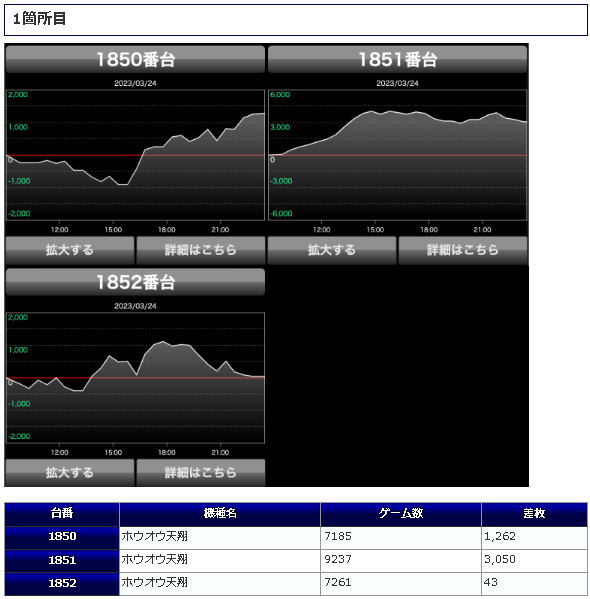590x599 pixels.
Task: Click the 1852番台 slump graph
Action: [x=135, y=377]
